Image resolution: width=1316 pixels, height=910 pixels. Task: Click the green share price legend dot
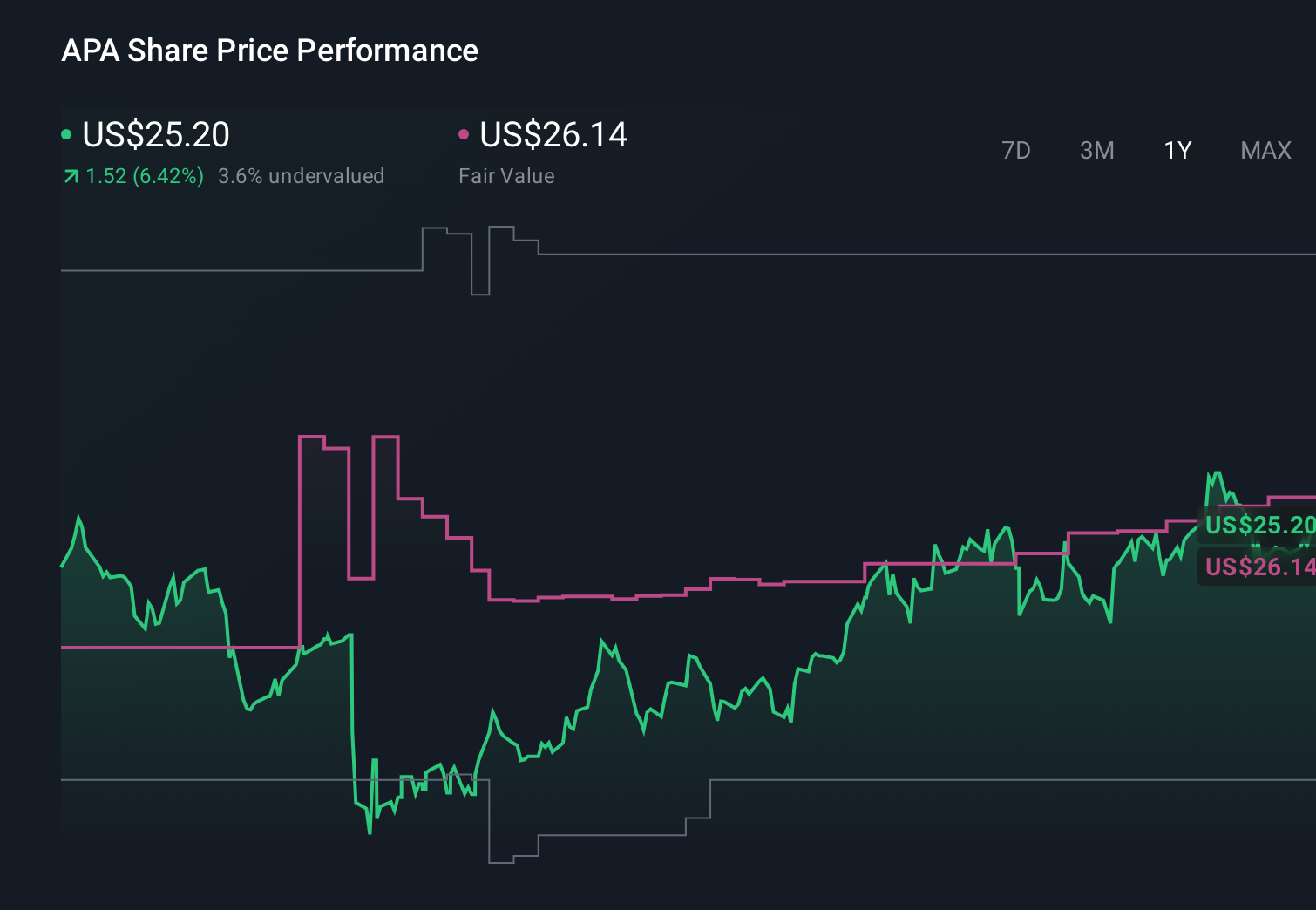click(67, 133)
